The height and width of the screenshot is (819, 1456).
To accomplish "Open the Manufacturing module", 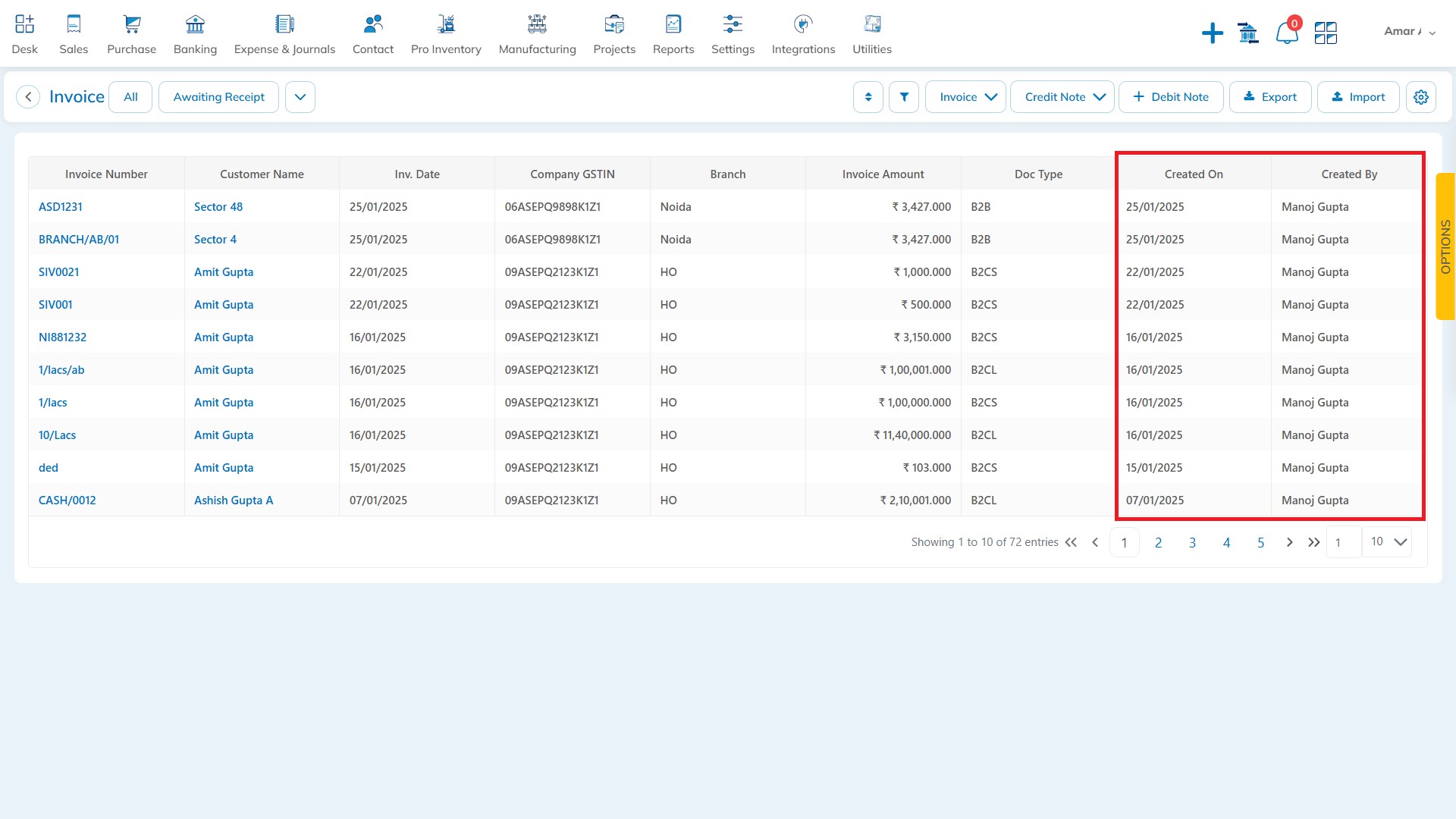I will (x=538, y=33).
